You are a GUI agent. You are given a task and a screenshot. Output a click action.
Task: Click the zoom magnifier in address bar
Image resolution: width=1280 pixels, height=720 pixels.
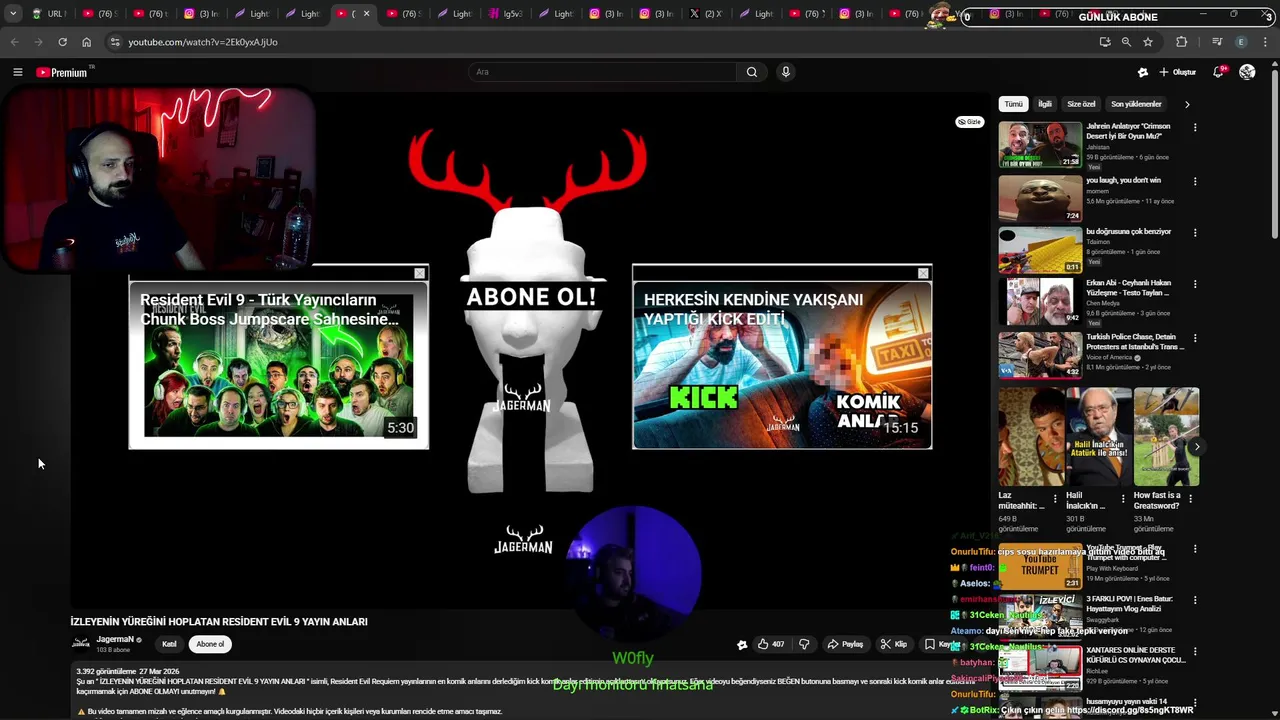tap(1126, 42)
